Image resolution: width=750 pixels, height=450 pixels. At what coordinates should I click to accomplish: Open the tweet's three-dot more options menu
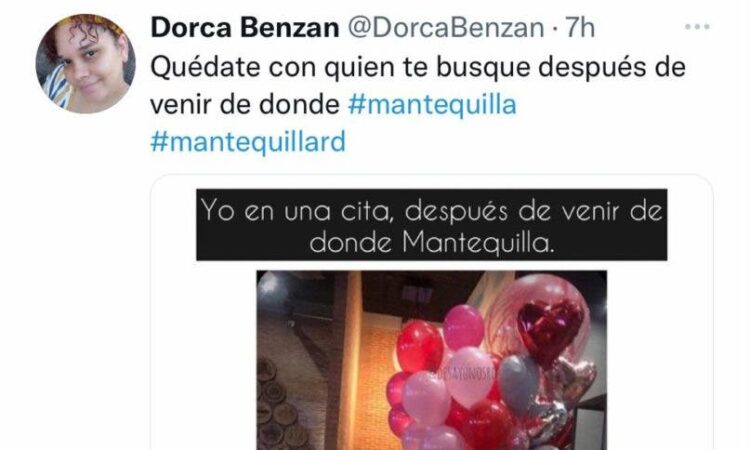tap(697, 27)
